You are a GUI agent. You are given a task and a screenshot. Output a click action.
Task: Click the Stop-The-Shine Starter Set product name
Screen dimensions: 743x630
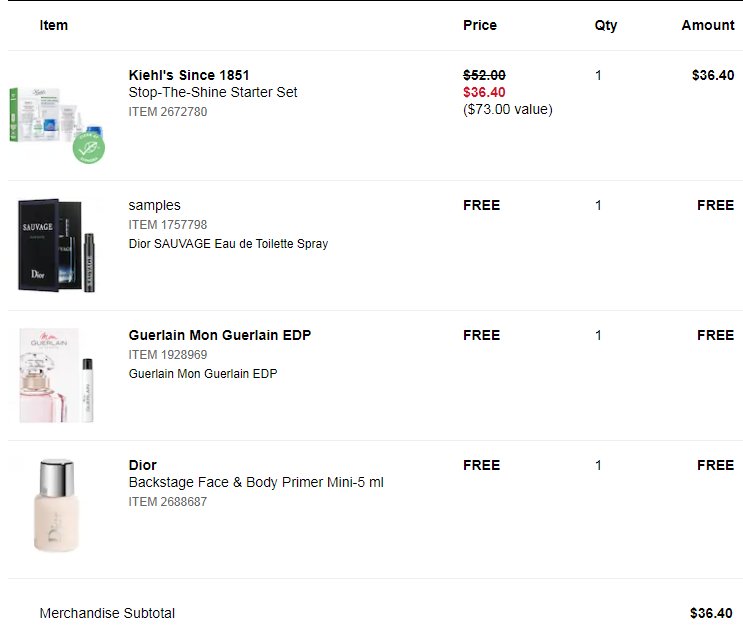213,92
